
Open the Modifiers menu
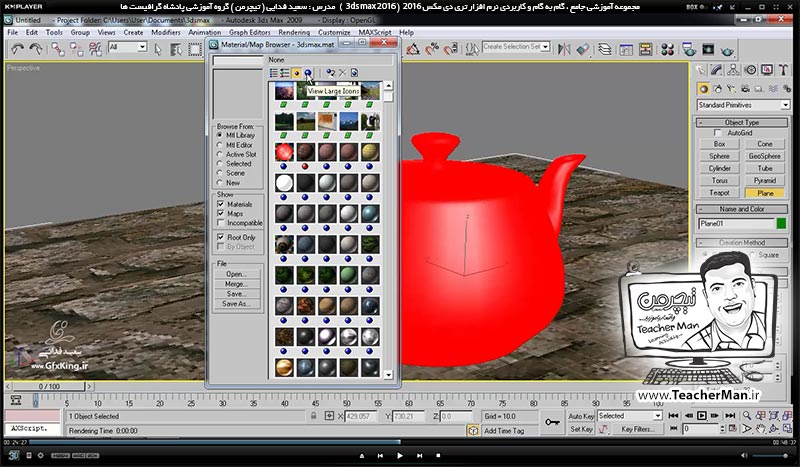(166, 32)
